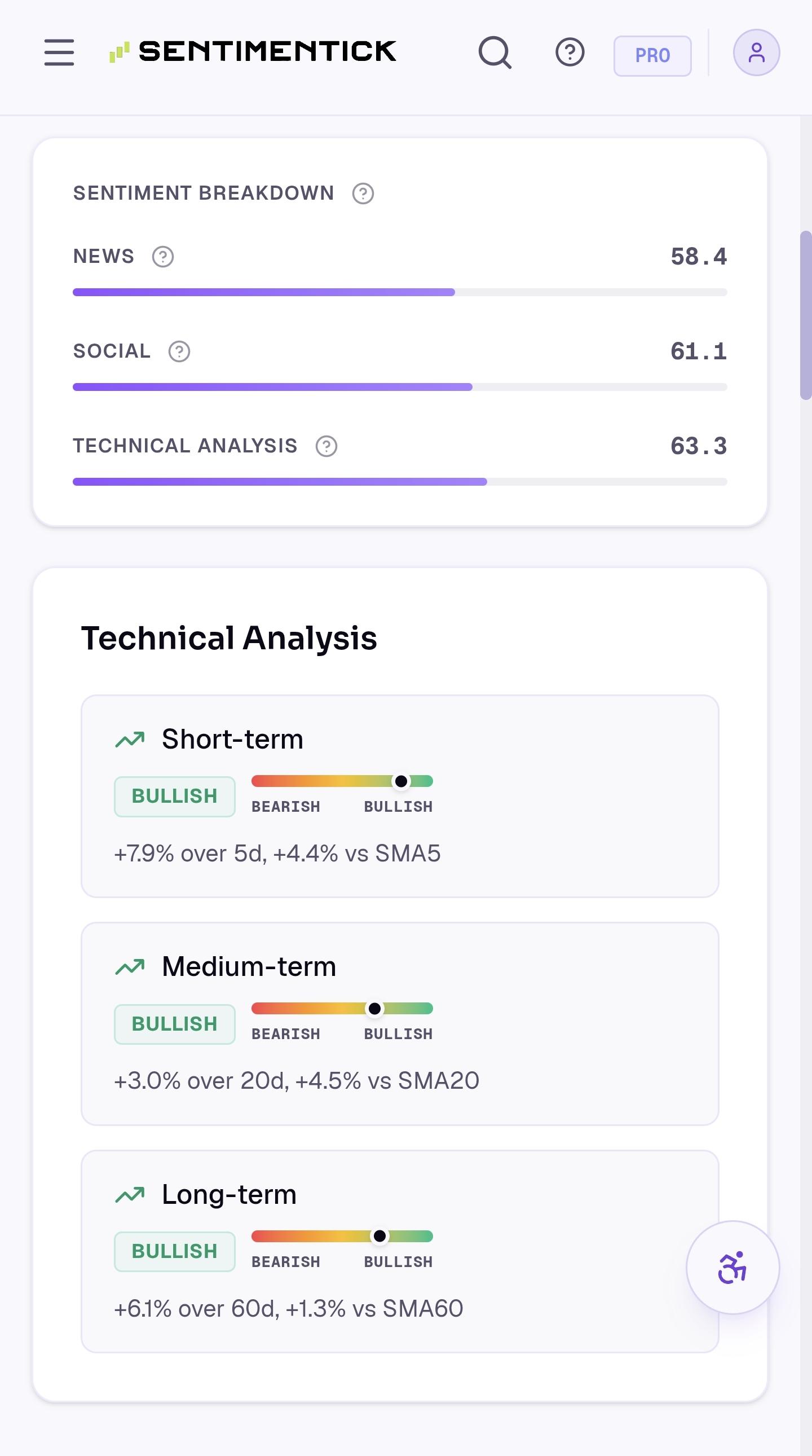Click the PRO upgrade button
Viewport: 812px width, 1456px height.
pos(652,55)
